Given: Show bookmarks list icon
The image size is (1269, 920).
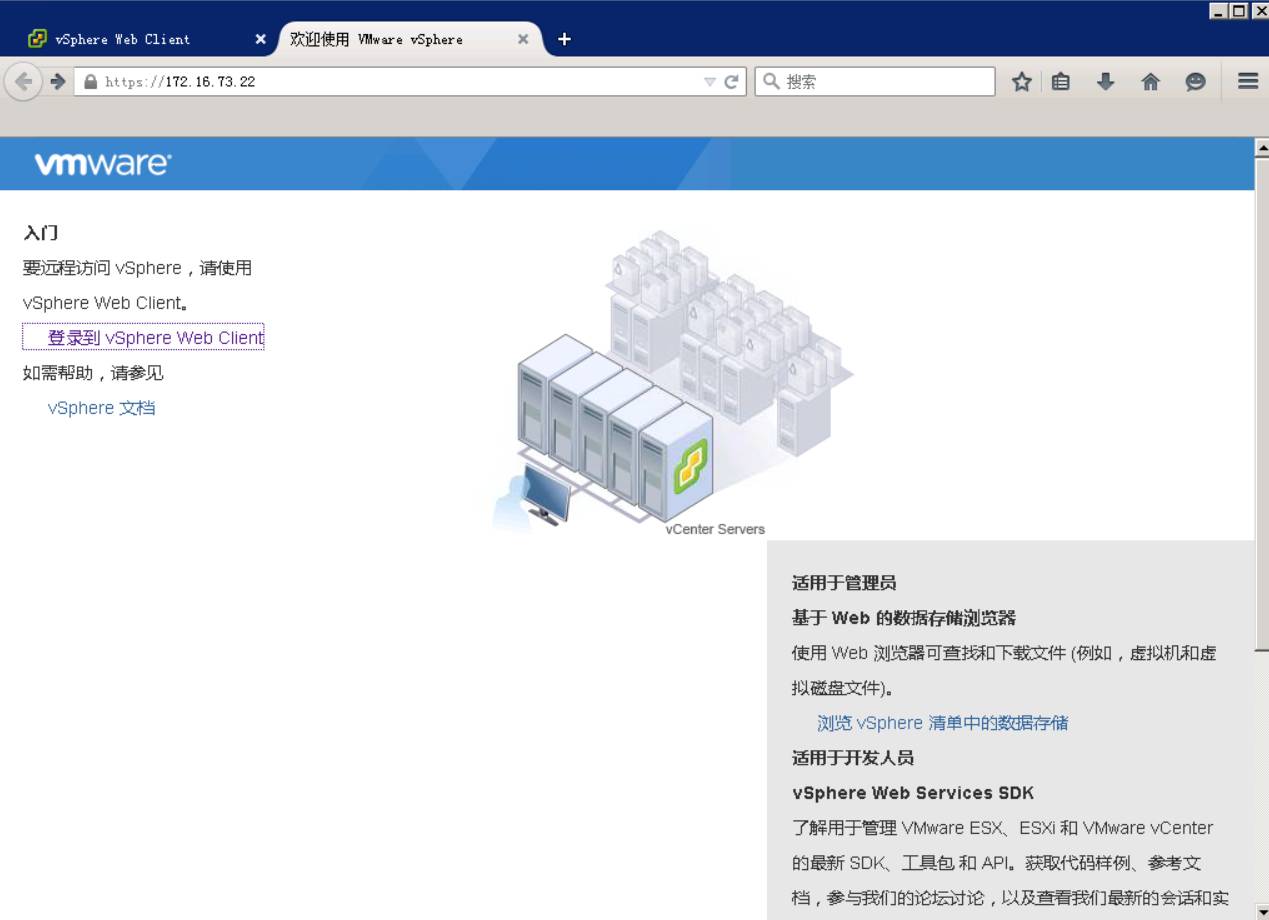Looking at the screenshot, I should pos(1061,82).
